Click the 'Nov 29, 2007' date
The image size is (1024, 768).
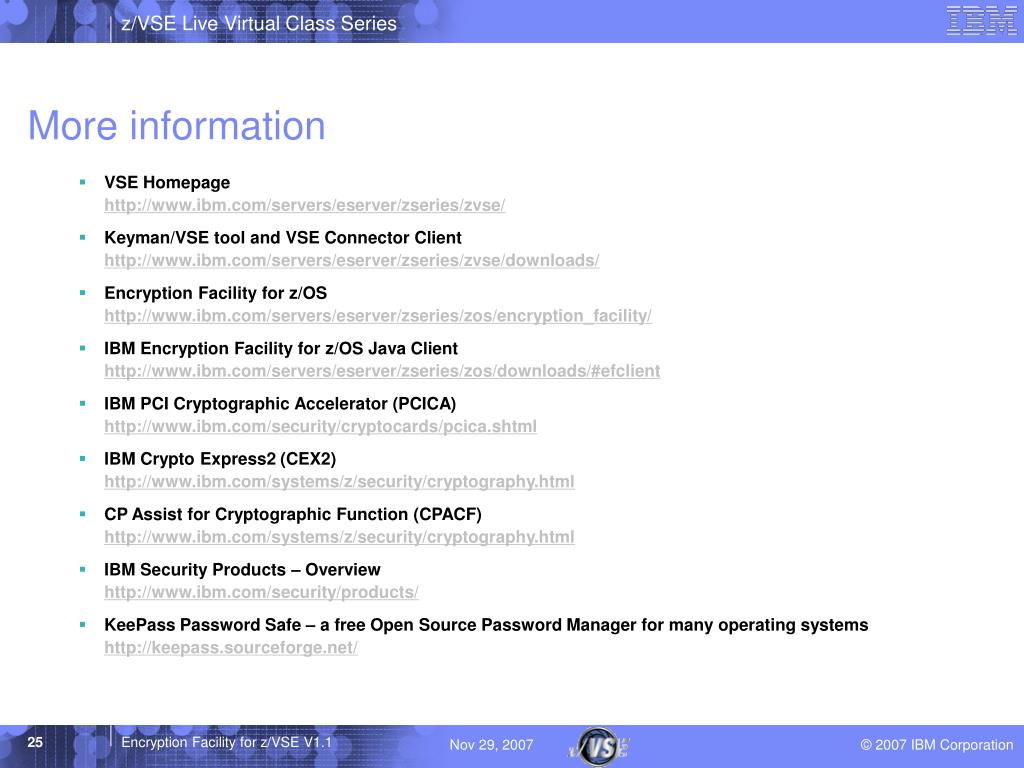(x=491, y=745)
